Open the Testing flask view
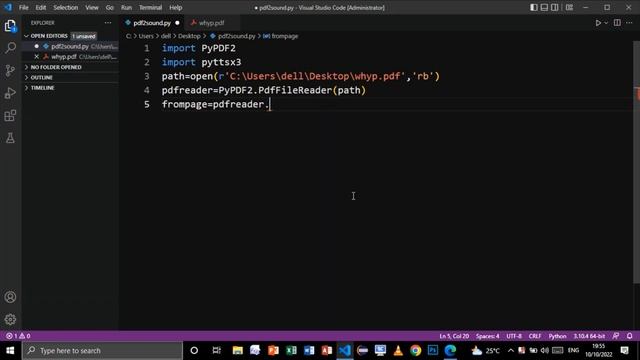 pyautogui.click(x=10, y=138)
